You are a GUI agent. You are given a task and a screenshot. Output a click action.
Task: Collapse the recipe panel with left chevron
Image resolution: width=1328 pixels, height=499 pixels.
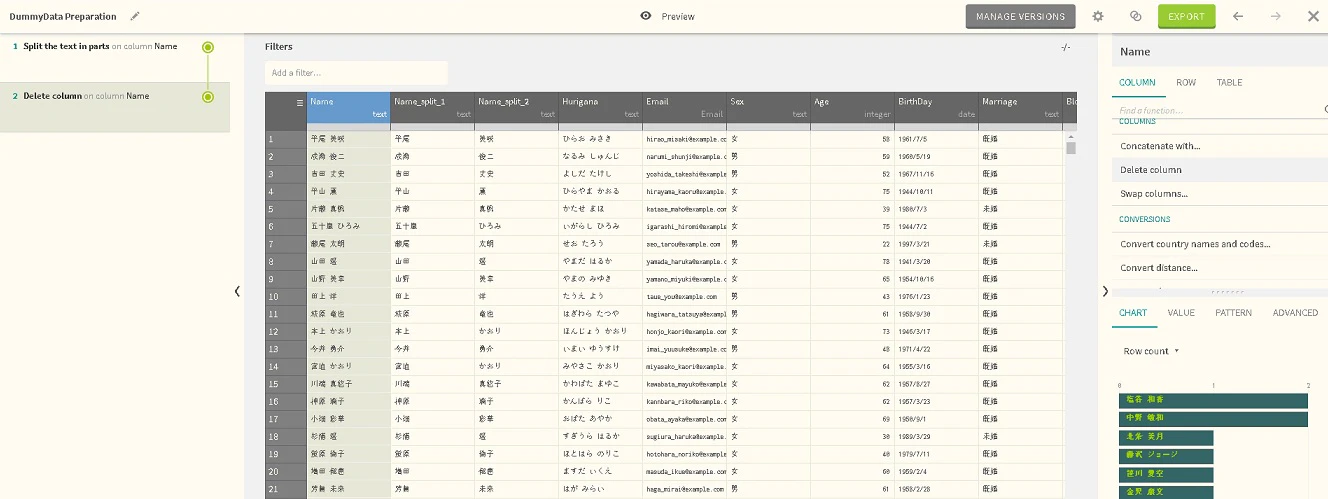click(x=237, y=291)
